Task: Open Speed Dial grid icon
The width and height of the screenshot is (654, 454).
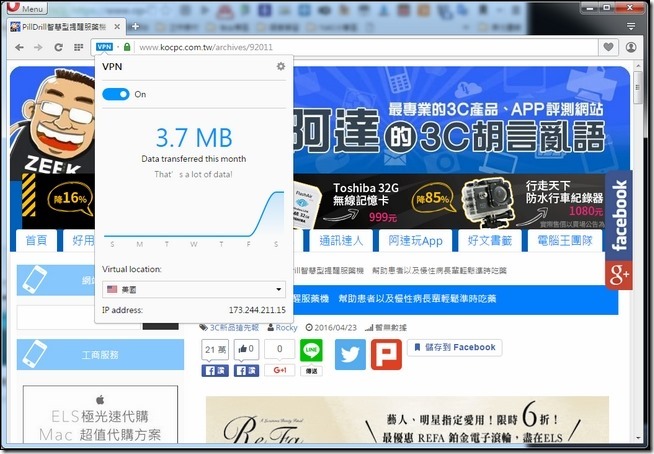Action: [78, 47]
